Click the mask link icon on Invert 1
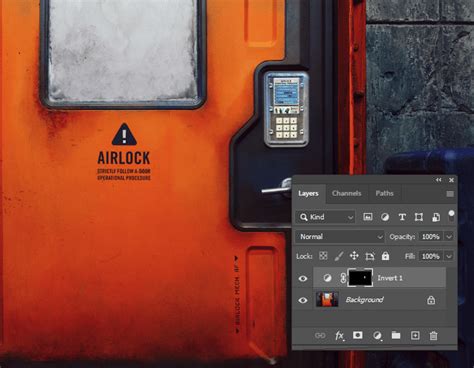The height and width of the screenshot is (368, 474). point(343,278)
